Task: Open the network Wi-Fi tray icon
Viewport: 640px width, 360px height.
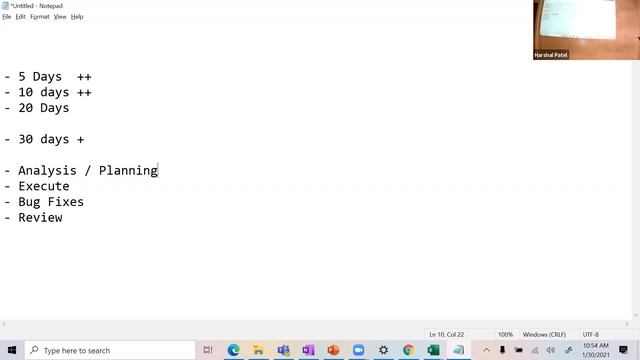Action: pos(535,350)
